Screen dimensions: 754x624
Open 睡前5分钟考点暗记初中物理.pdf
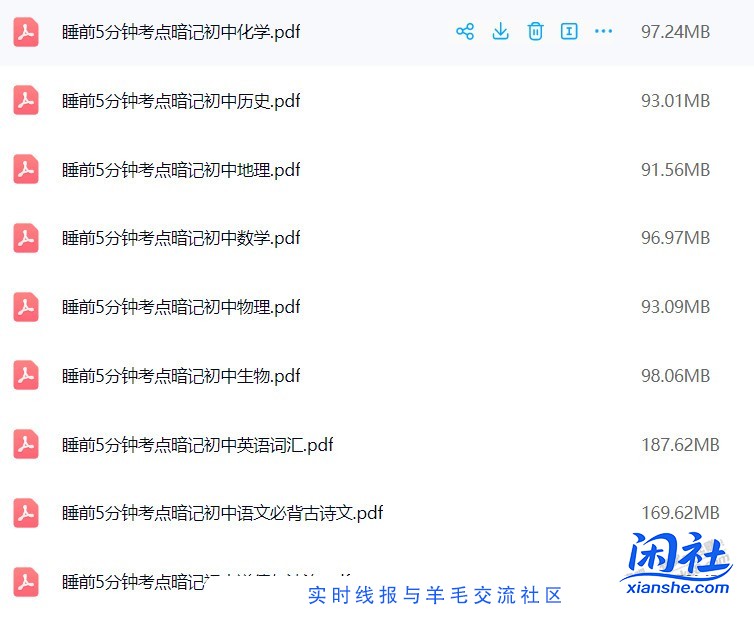[x=181, y=307]
